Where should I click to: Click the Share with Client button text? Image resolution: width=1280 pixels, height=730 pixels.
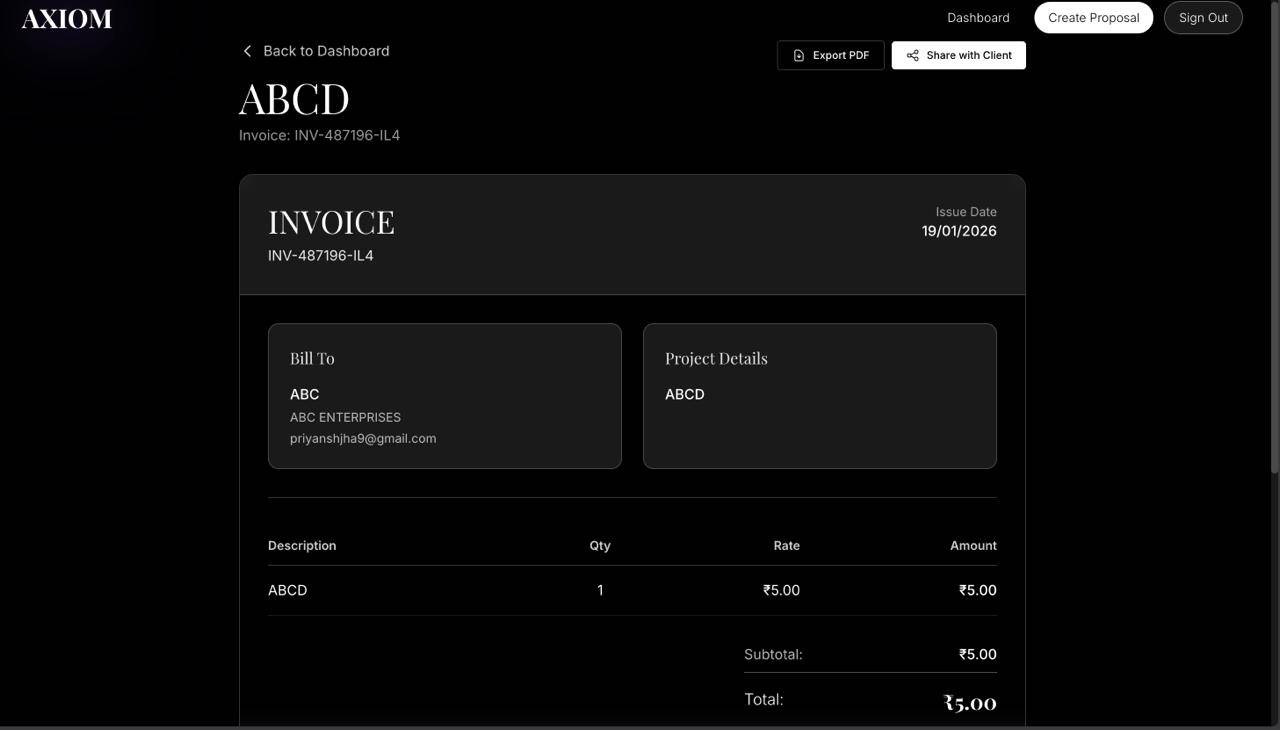pyautogui.click(x=968, y=56)
